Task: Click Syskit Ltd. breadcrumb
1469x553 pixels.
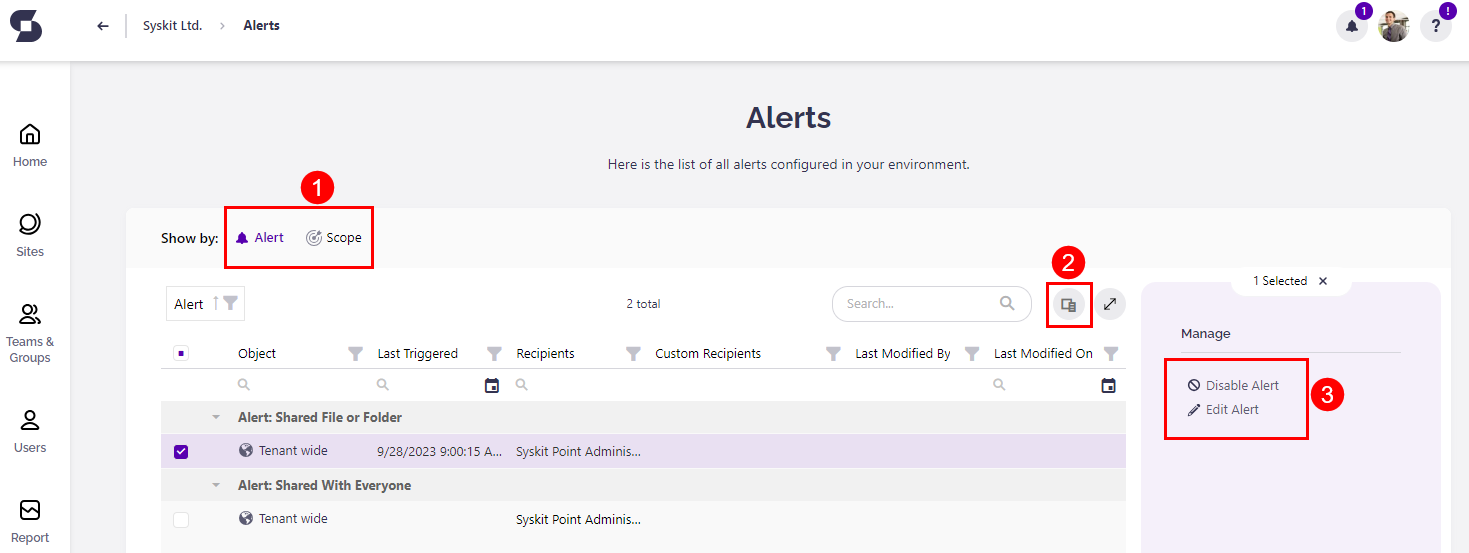Action: 173,26
